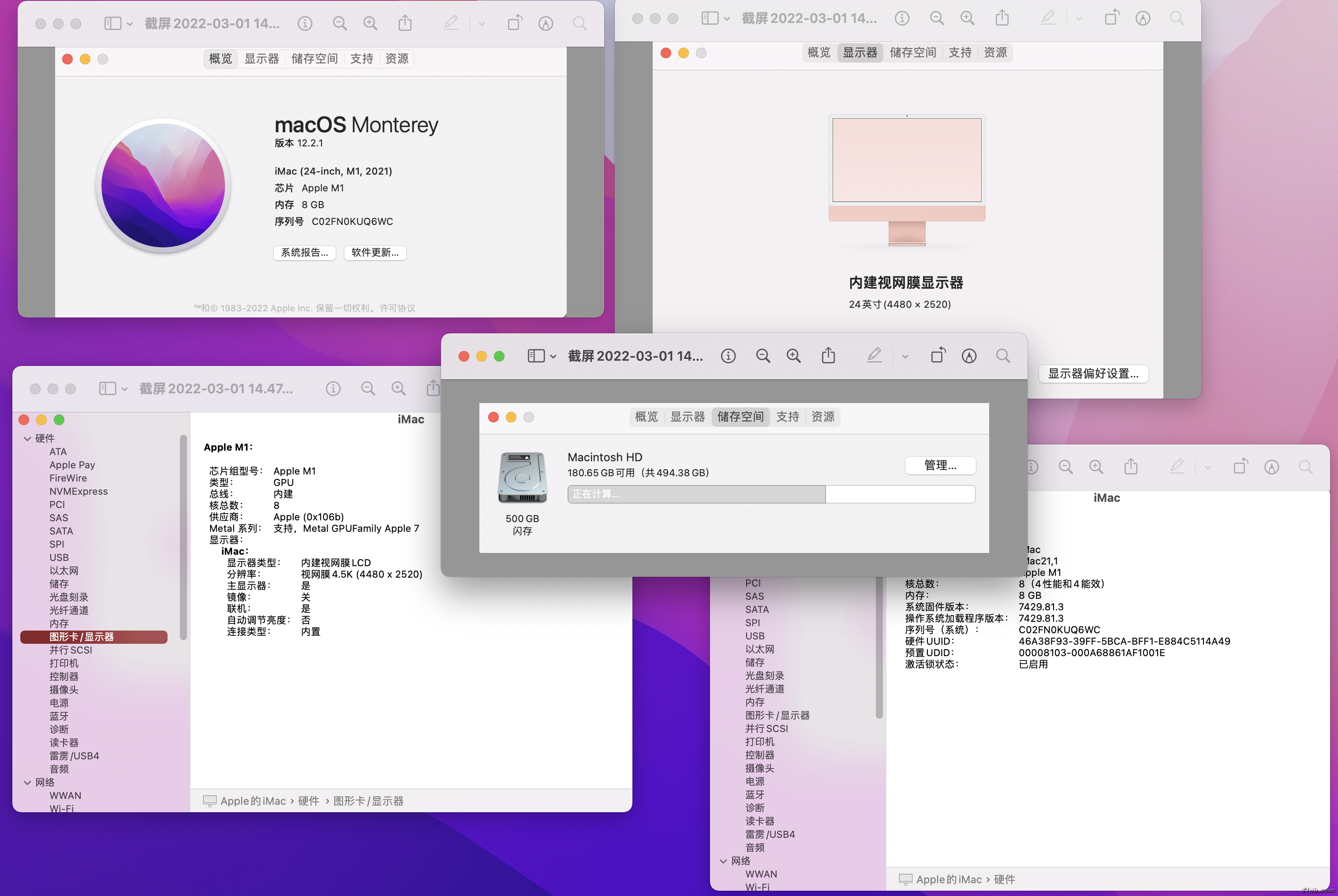Select 摄像头 in bottom-right hardware sidebar
1338x896 pixels.
coord(759,768)
